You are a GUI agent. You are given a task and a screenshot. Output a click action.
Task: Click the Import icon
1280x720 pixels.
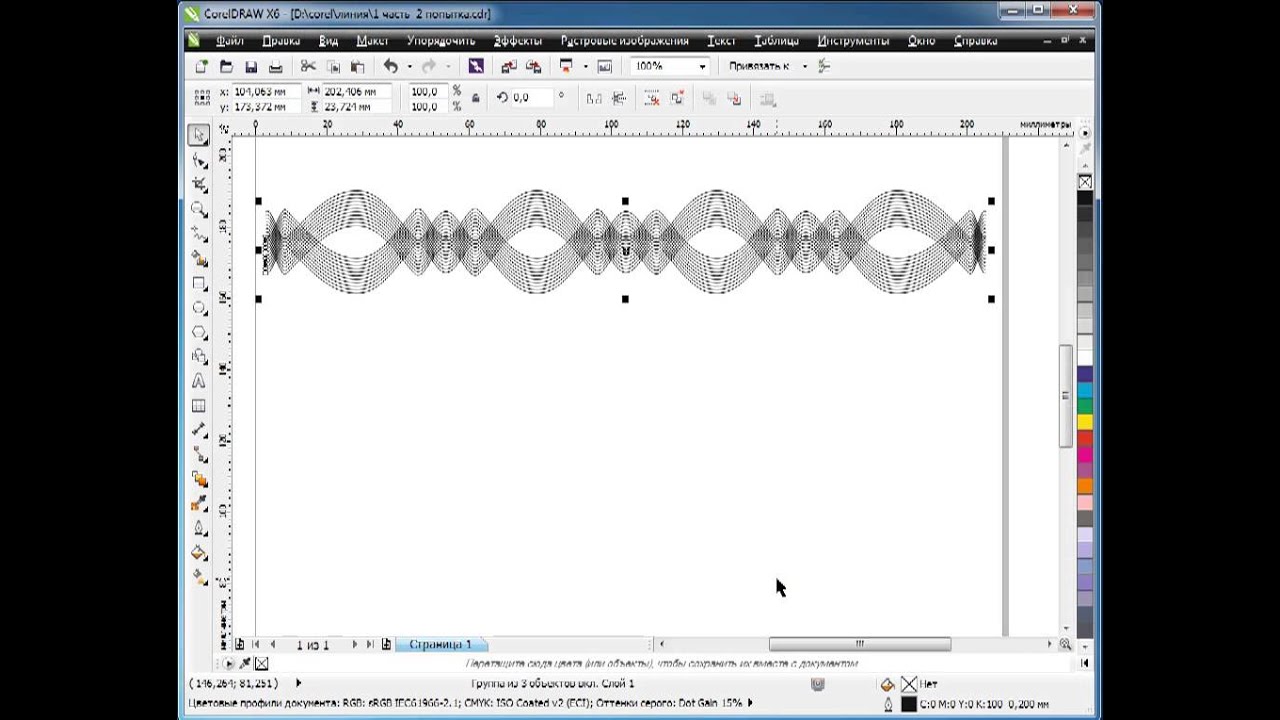tap(509, 66)
